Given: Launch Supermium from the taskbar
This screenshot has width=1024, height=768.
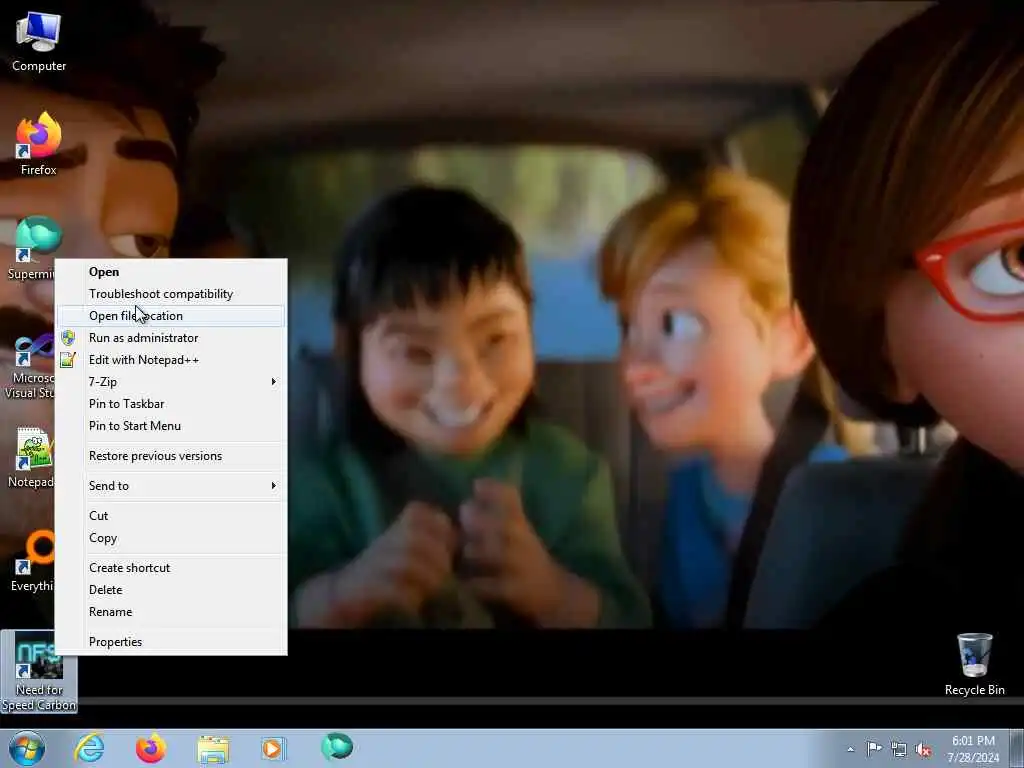Looking at the screenshot, I should 337,748.
